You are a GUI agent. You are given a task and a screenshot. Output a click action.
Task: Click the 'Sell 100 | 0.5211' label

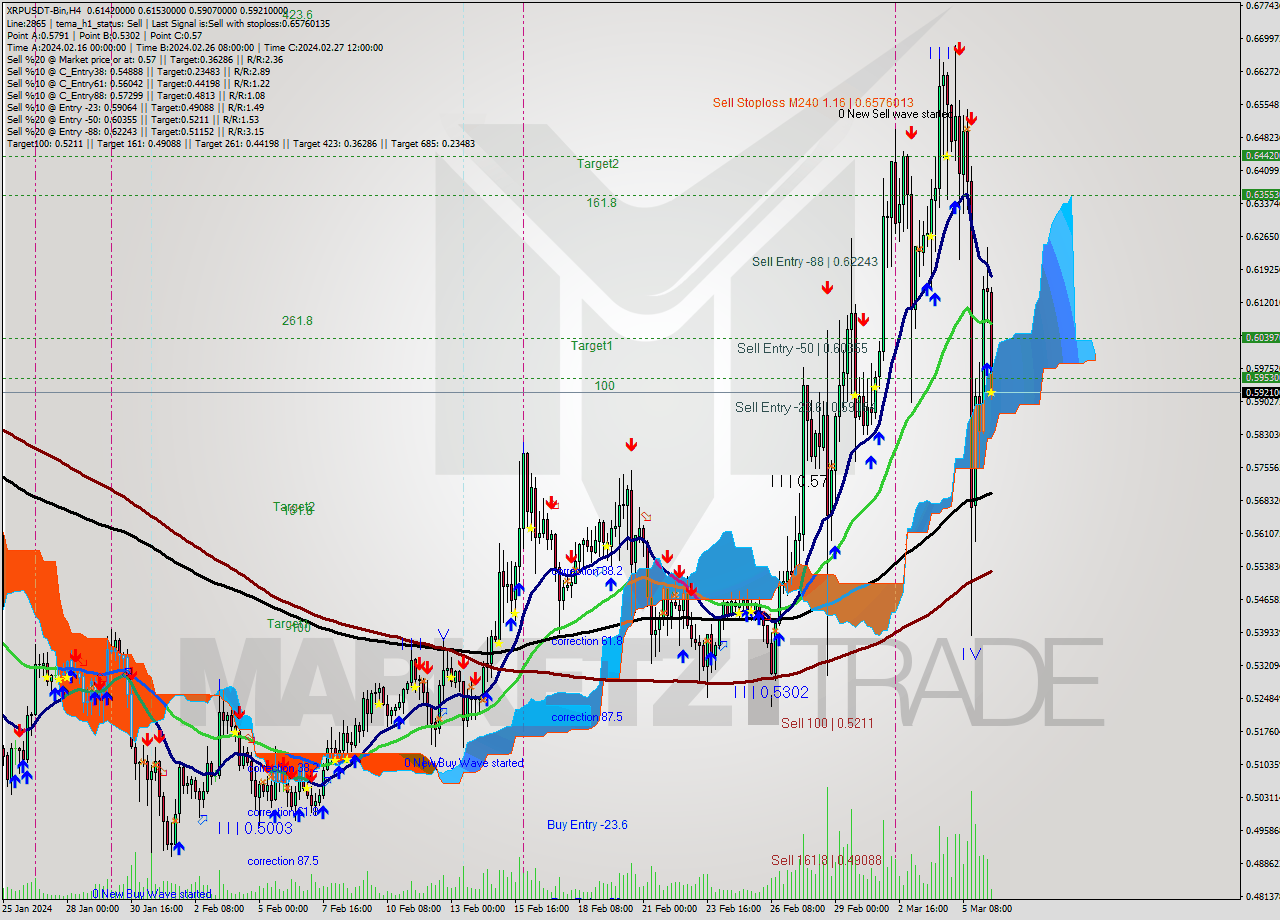[x=828, y=722]
